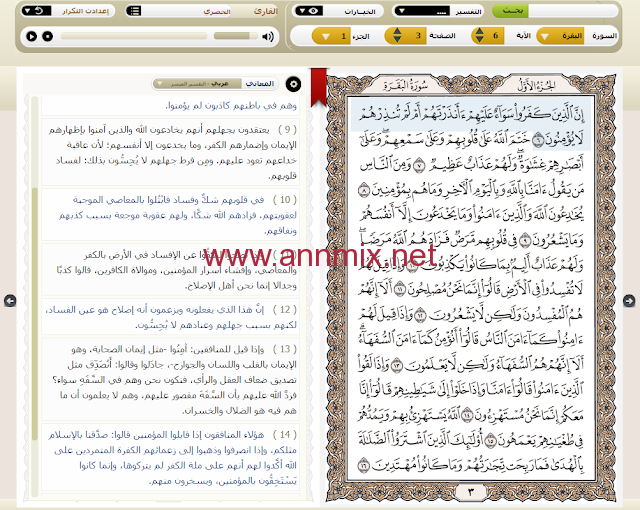Open repeat settings via loop icon dropdown
640x510 pixels.
point(36,11)
